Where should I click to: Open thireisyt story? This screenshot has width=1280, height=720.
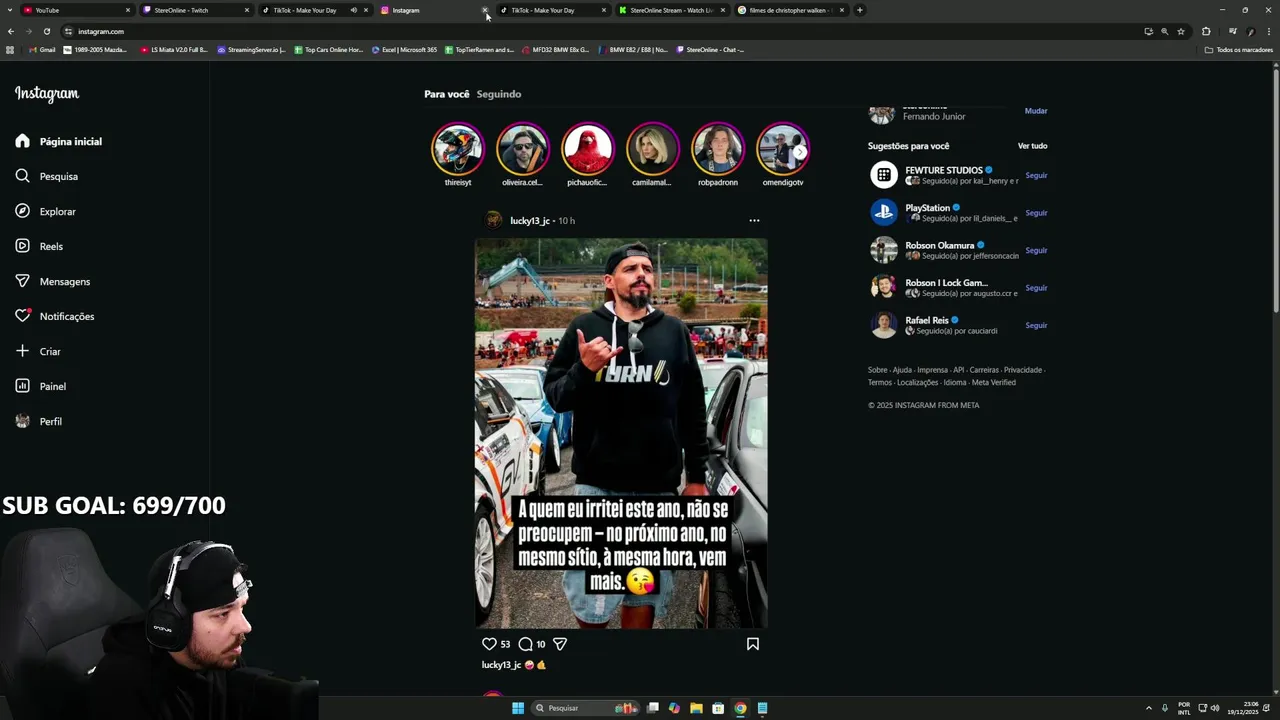(458, 148)
